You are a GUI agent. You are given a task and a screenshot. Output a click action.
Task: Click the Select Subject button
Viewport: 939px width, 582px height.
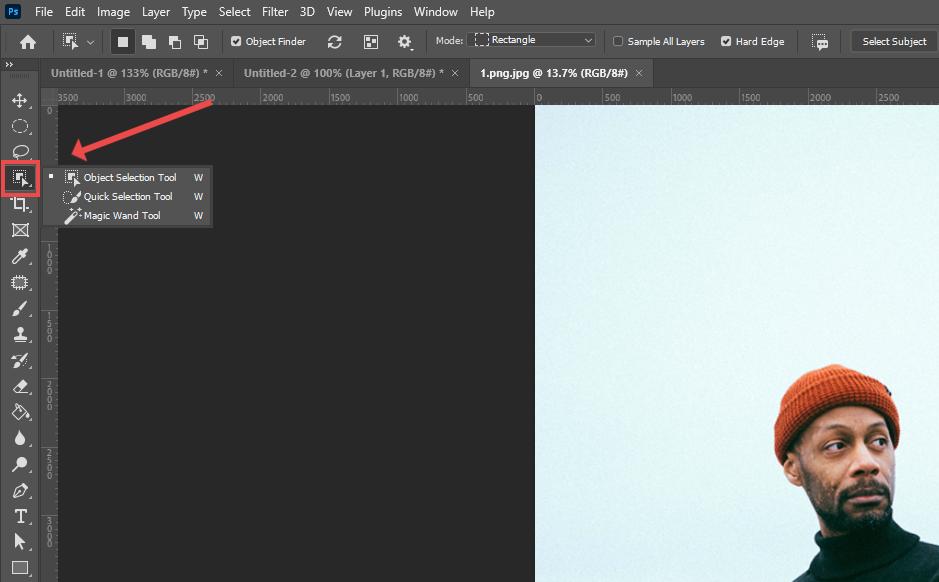pyautogui.click(x=891, y=41)
